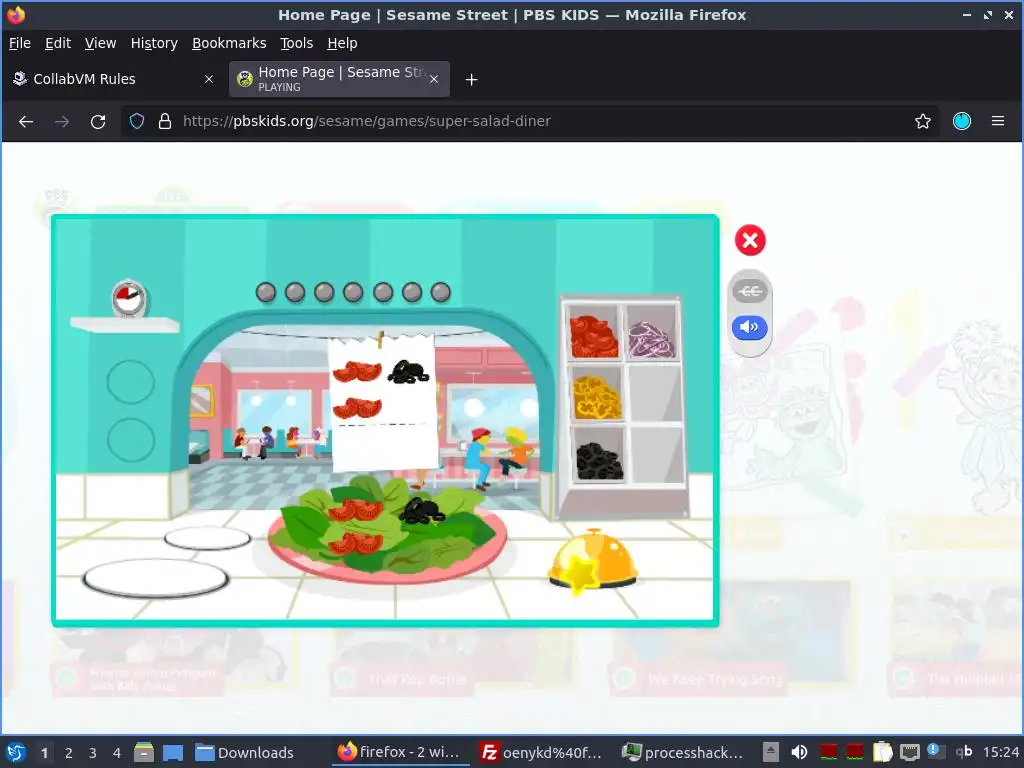Switch to the CollabVM Rules tab
This screenshot has height=768, width=1024.
114,79
